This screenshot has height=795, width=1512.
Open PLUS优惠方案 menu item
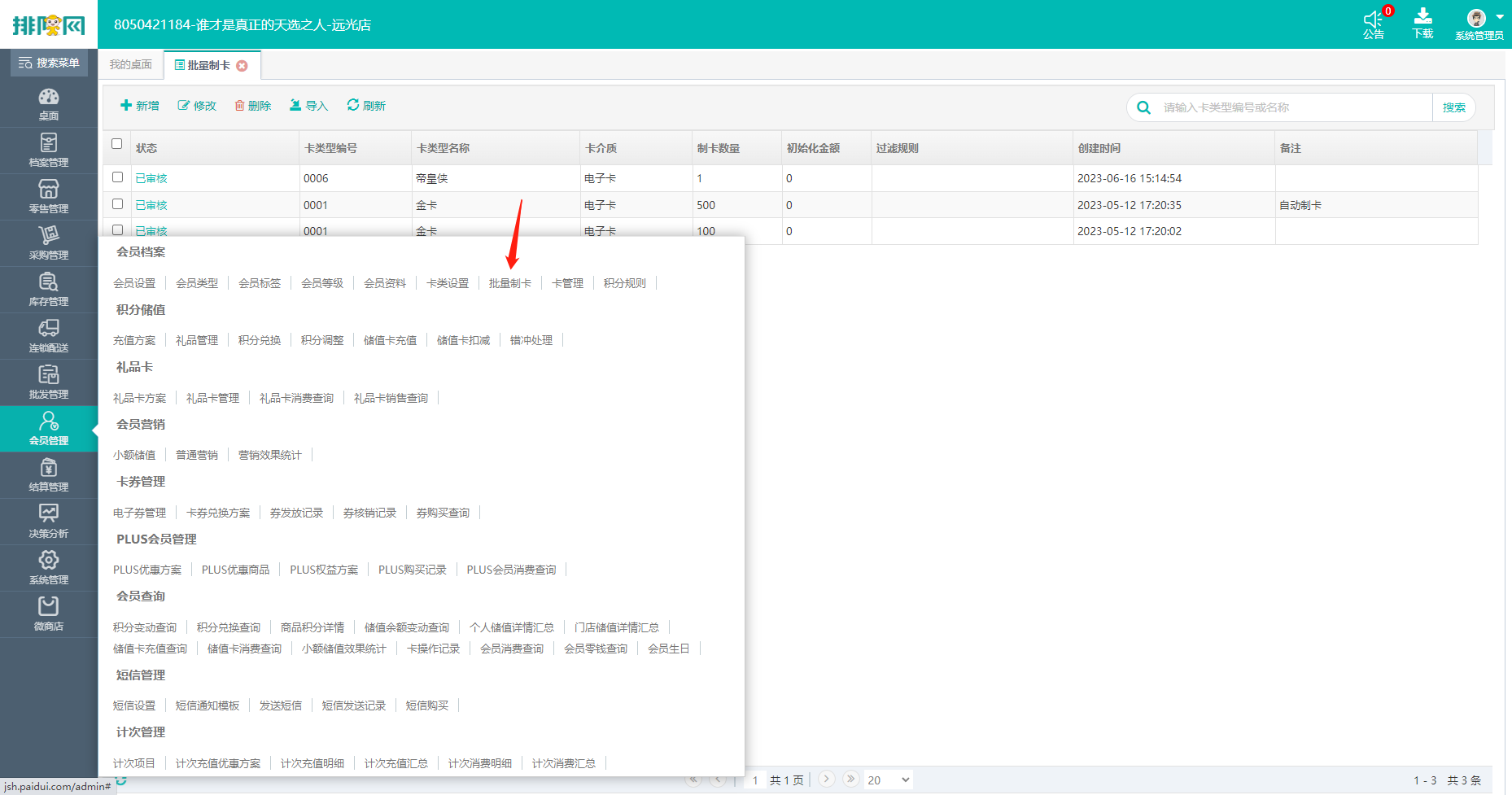147,570
